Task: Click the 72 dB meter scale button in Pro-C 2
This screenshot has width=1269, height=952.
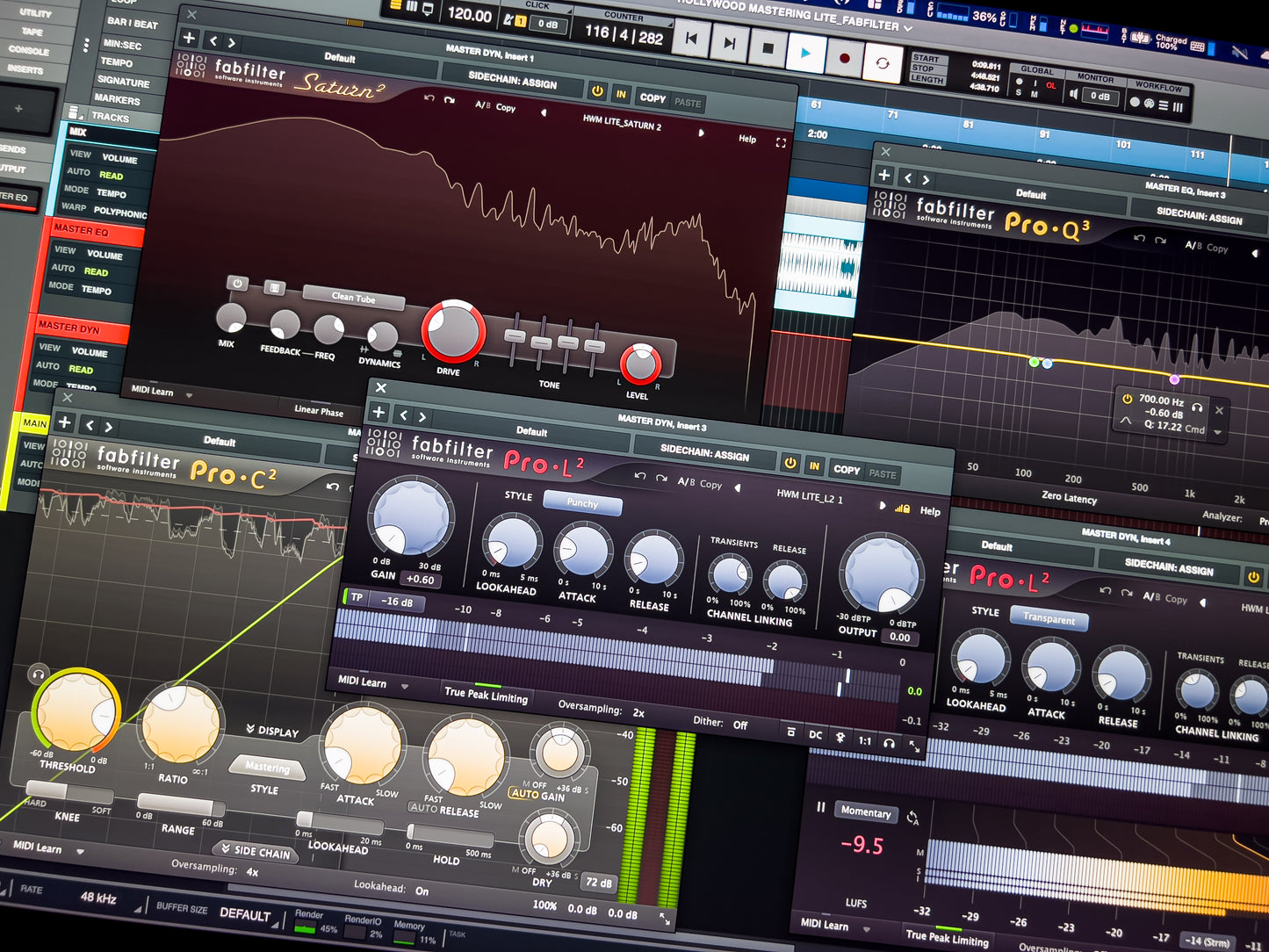Action: 599,883
